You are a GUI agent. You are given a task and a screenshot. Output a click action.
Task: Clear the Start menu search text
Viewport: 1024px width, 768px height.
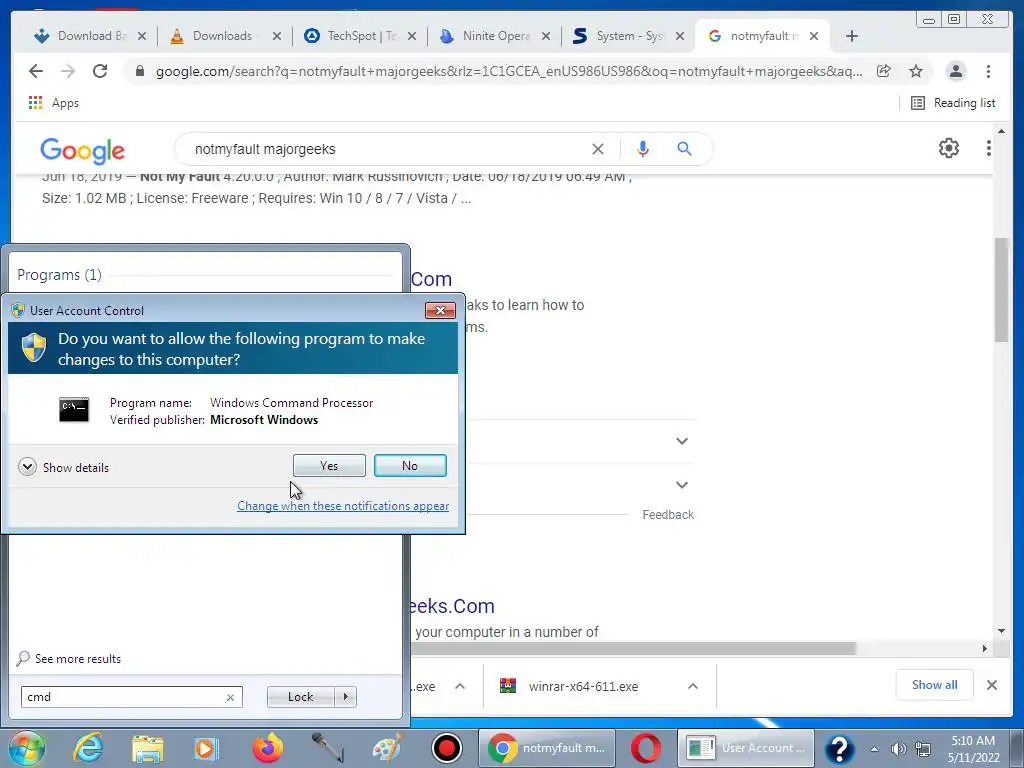230,697
